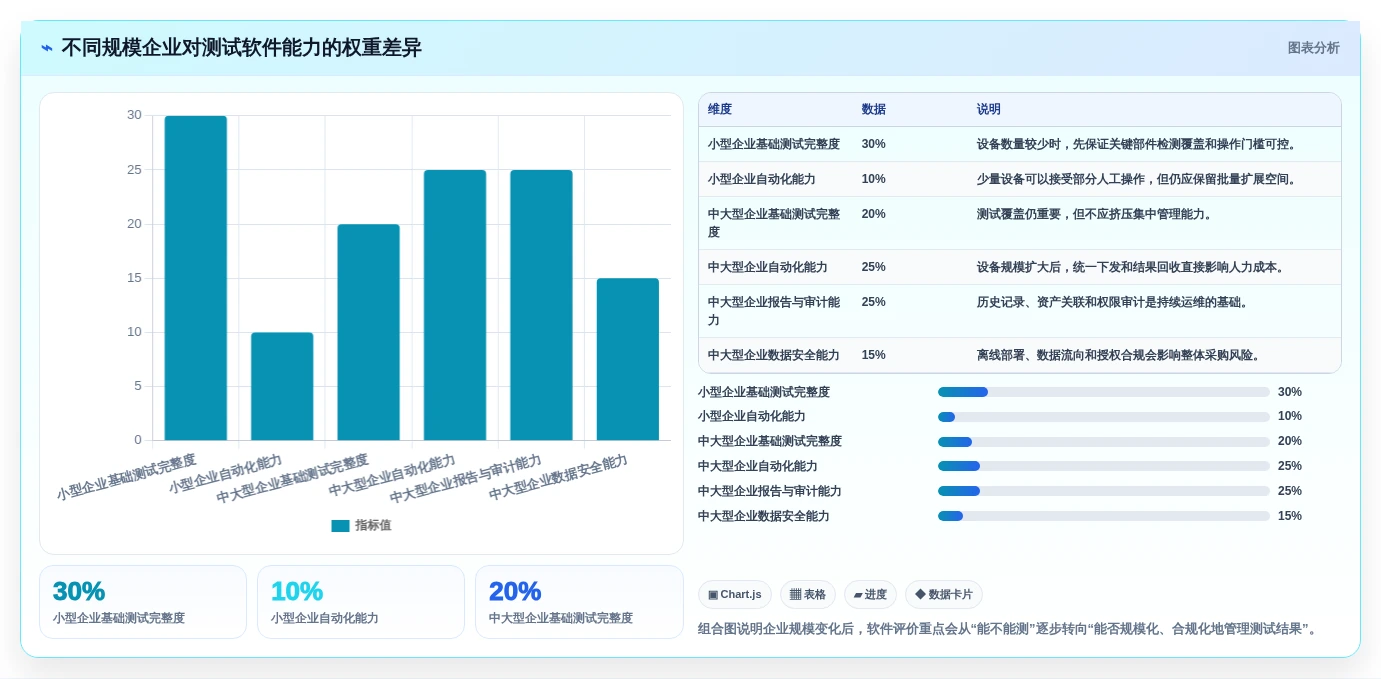Screen dimensions: 1381x679
Task: Click the y-axis label 30
Action: (x=134, y=115)
